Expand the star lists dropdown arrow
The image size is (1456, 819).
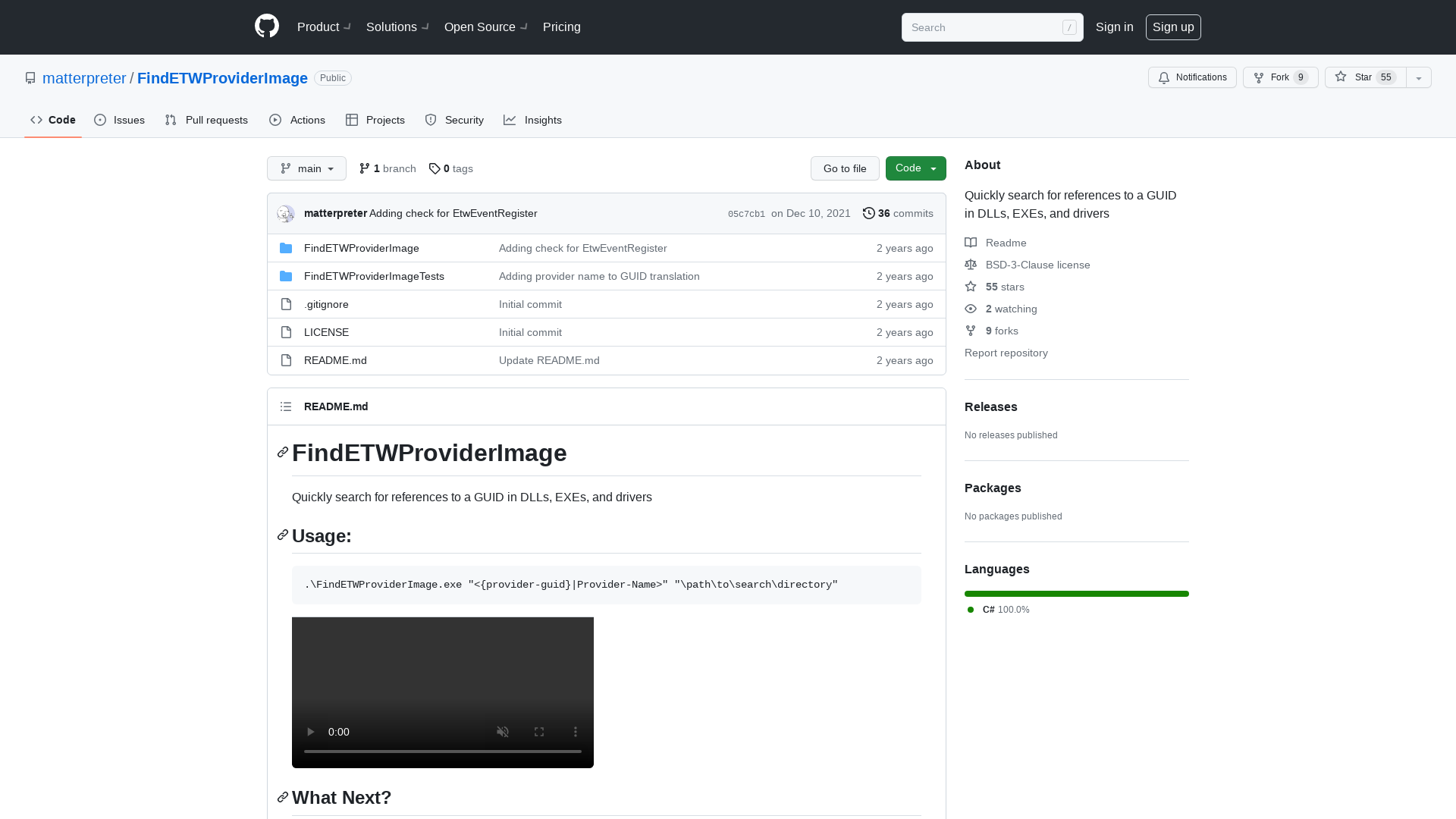[1419, 77]
